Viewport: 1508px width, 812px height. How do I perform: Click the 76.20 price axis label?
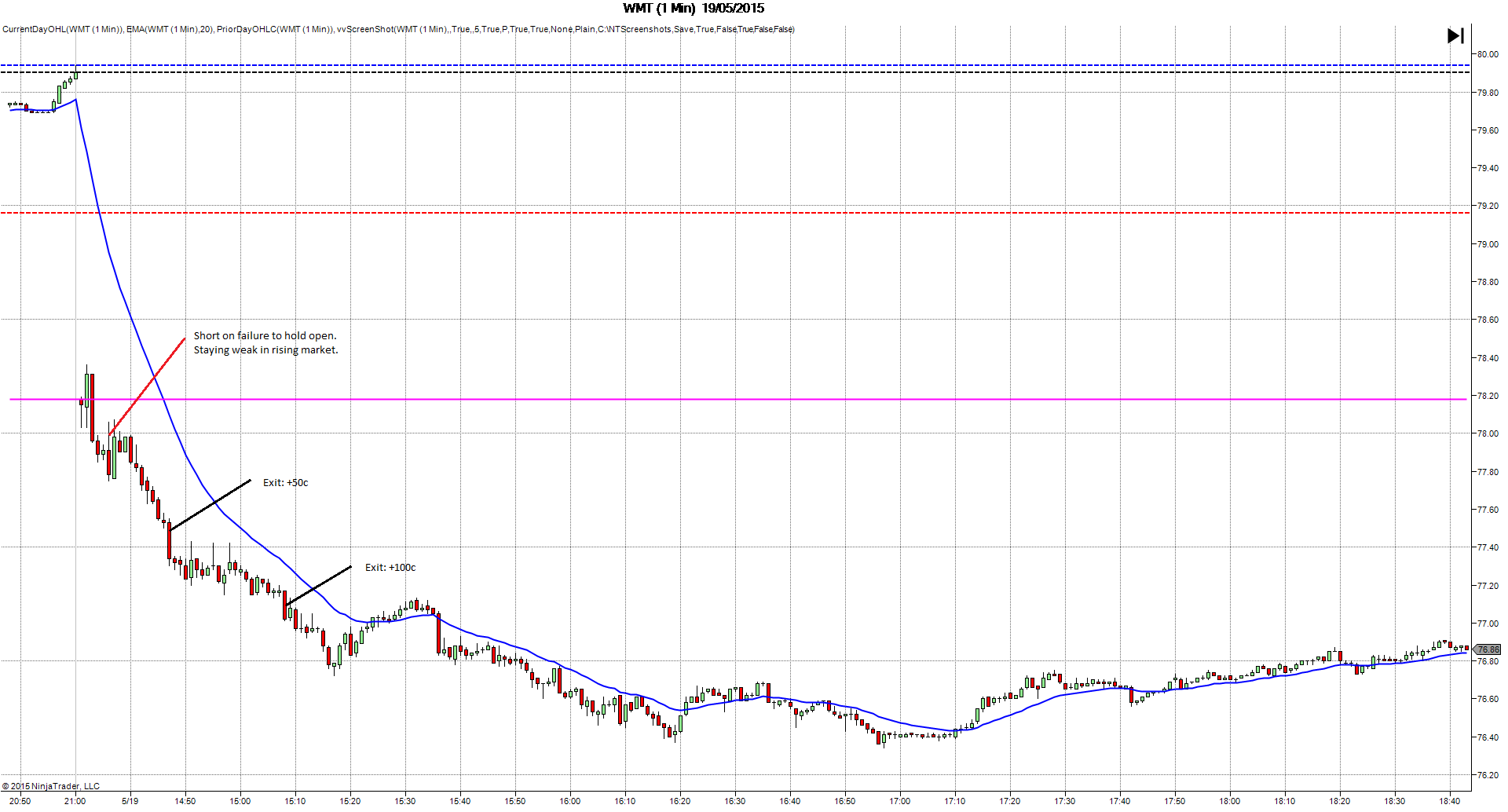[x=1488, y=775]
